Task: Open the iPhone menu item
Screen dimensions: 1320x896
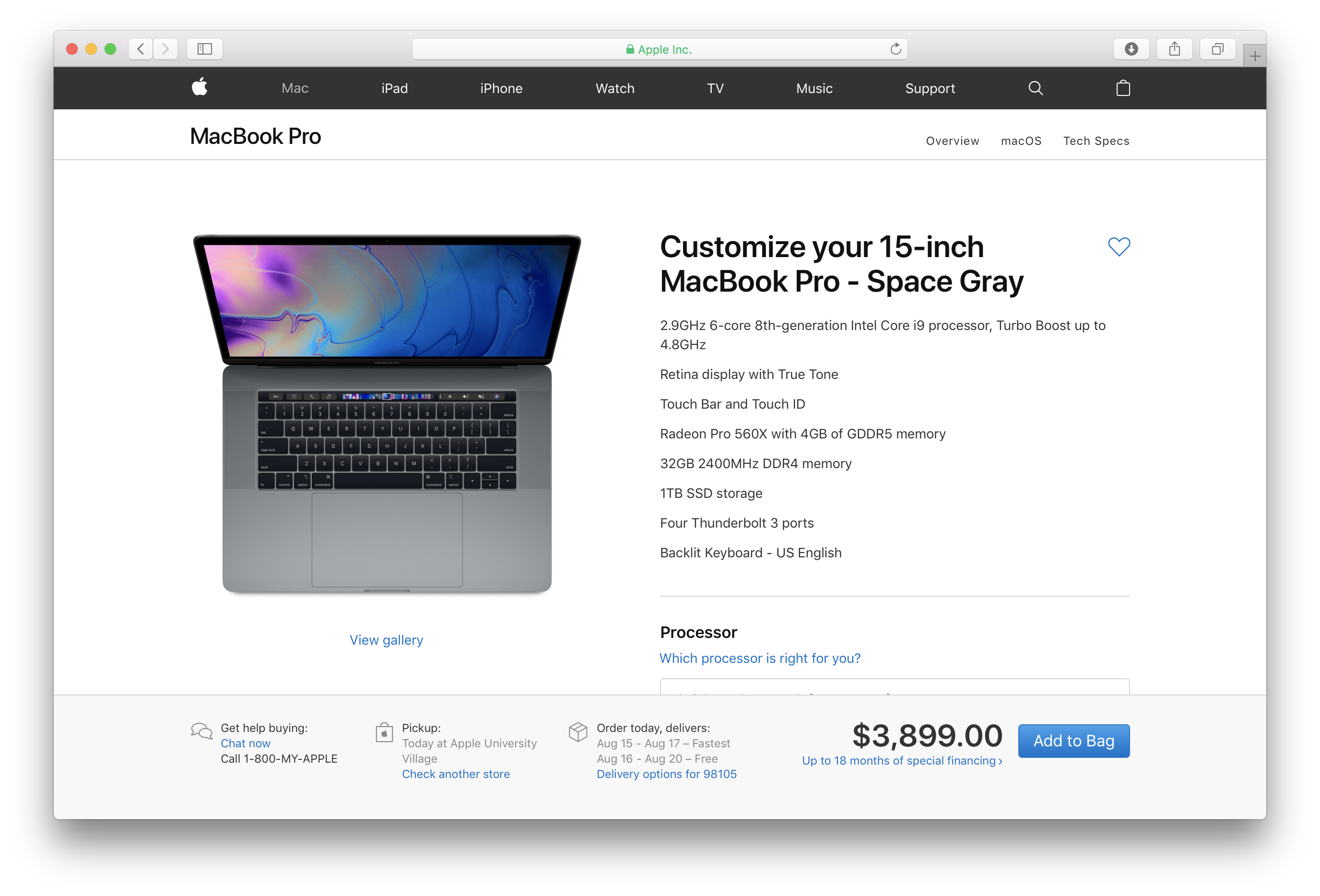Action: [x=501, y=88]
